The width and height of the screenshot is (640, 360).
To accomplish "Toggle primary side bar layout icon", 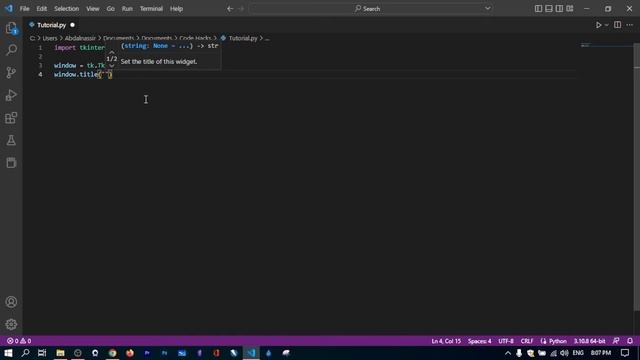I will 538,9.
